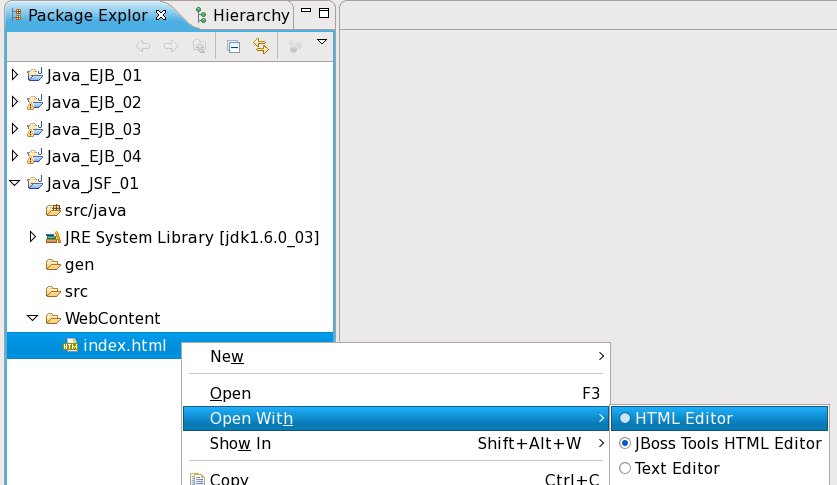Click the Back navigation arrow icon
The image size is (837, 485).
click(143, 46)
